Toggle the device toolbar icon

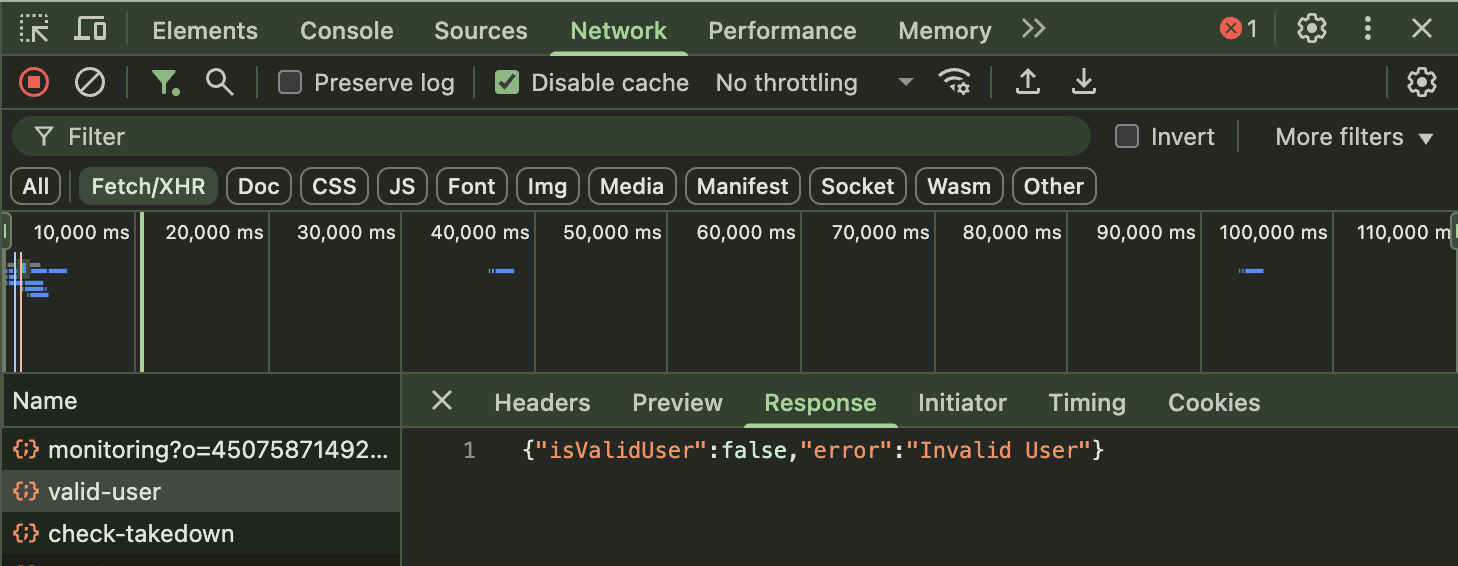click(90, 29)
